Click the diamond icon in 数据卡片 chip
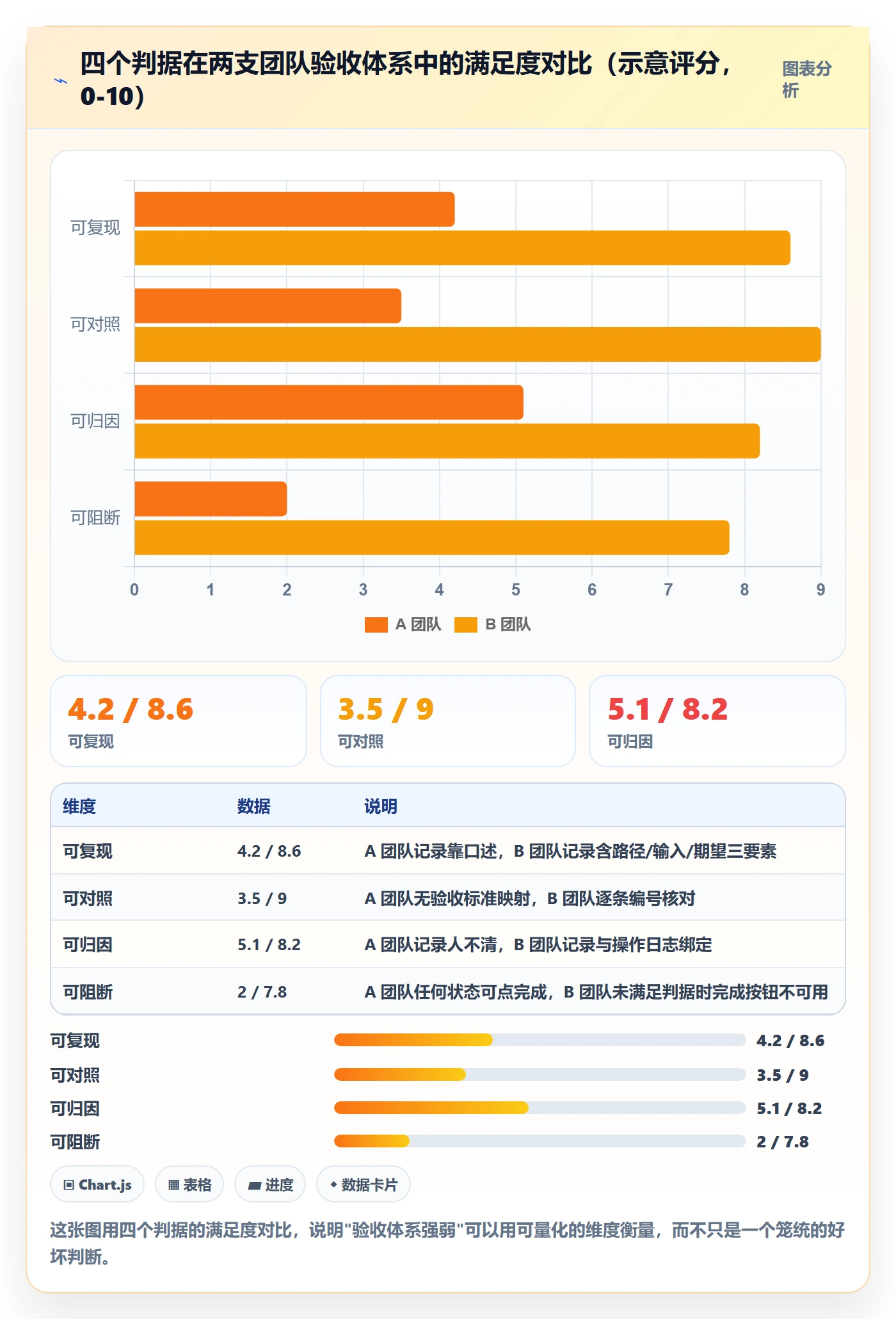 coord(333,1185)
